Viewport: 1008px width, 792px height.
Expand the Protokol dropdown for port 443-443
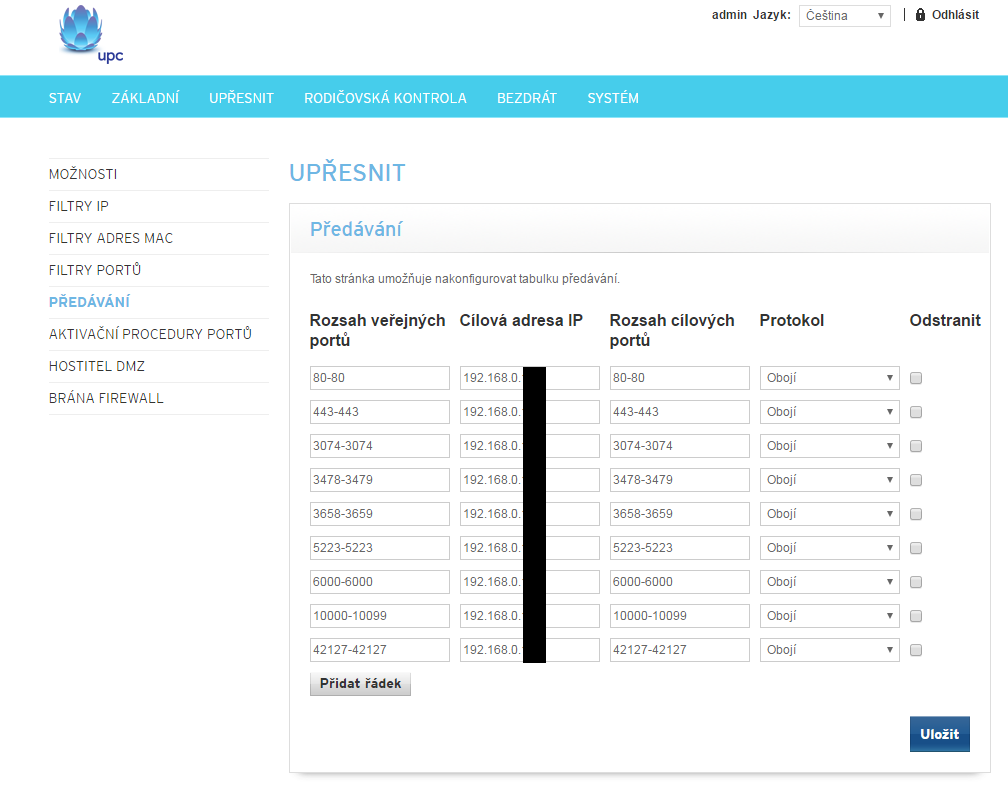(x=829, y=412)
